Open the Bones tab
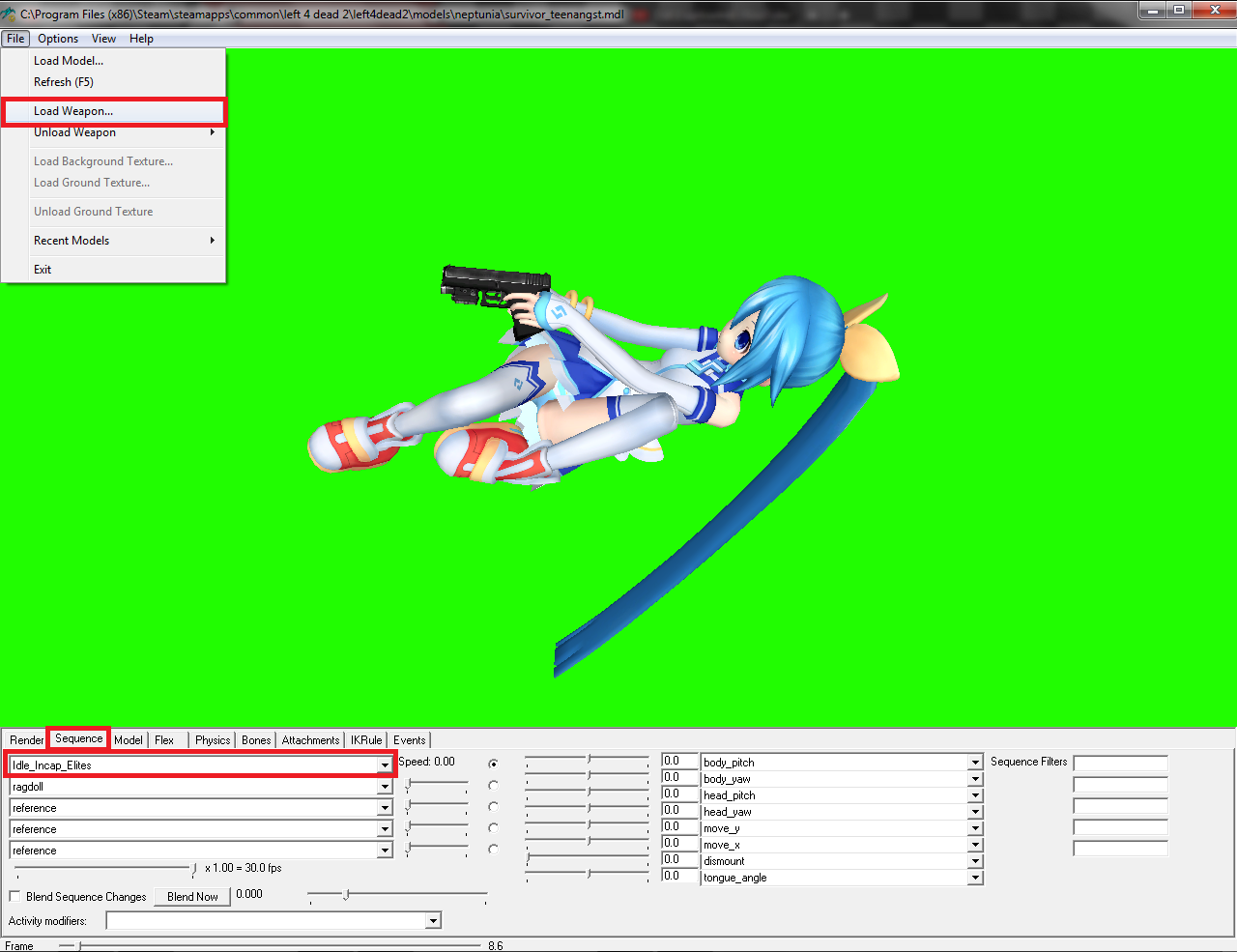 [x=256, y=740]
